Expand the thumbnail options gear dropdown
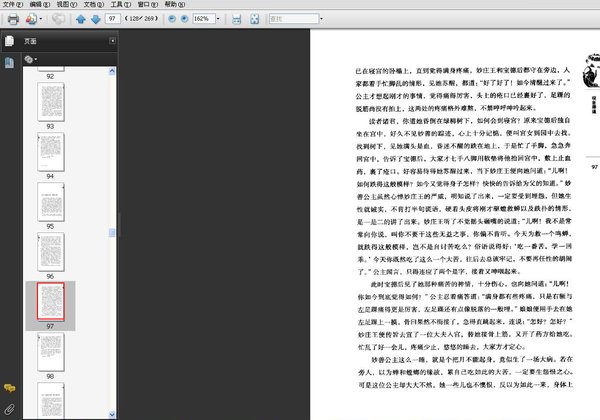The image size is (600, 420). pos(30,59)
